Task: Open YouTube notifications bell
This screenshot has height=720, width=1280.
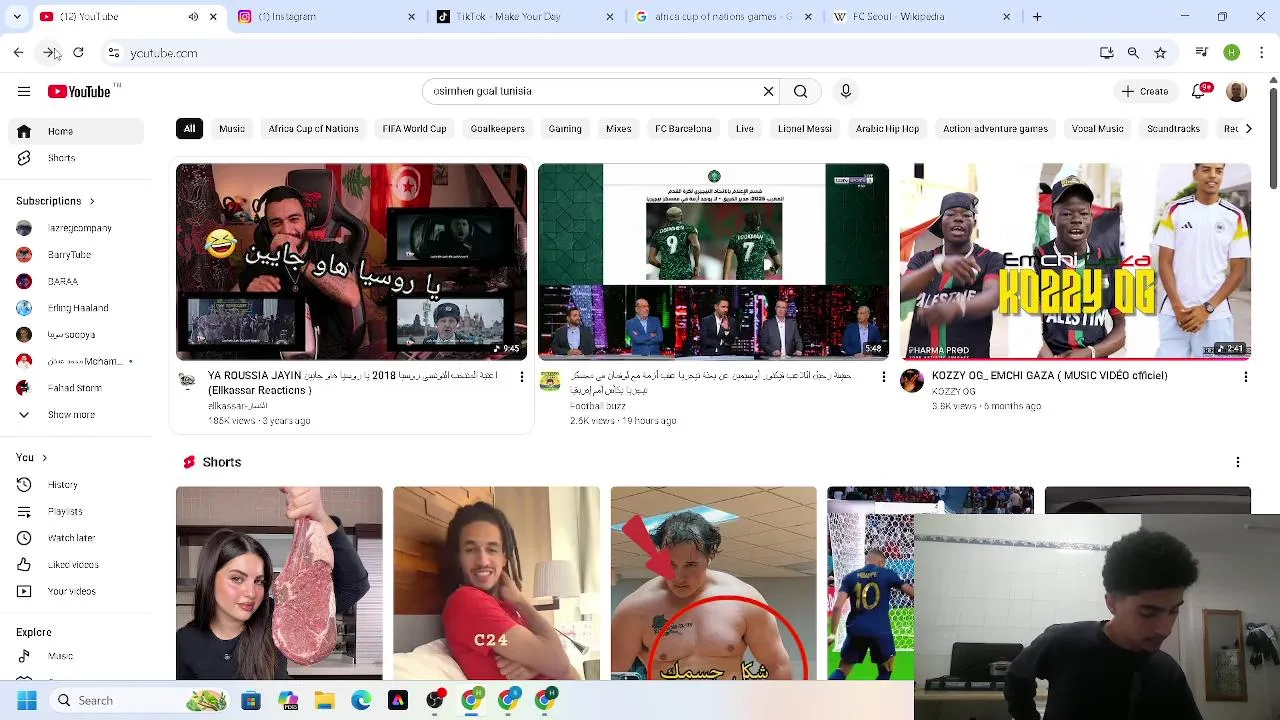Action: [x=1199, y=91]
